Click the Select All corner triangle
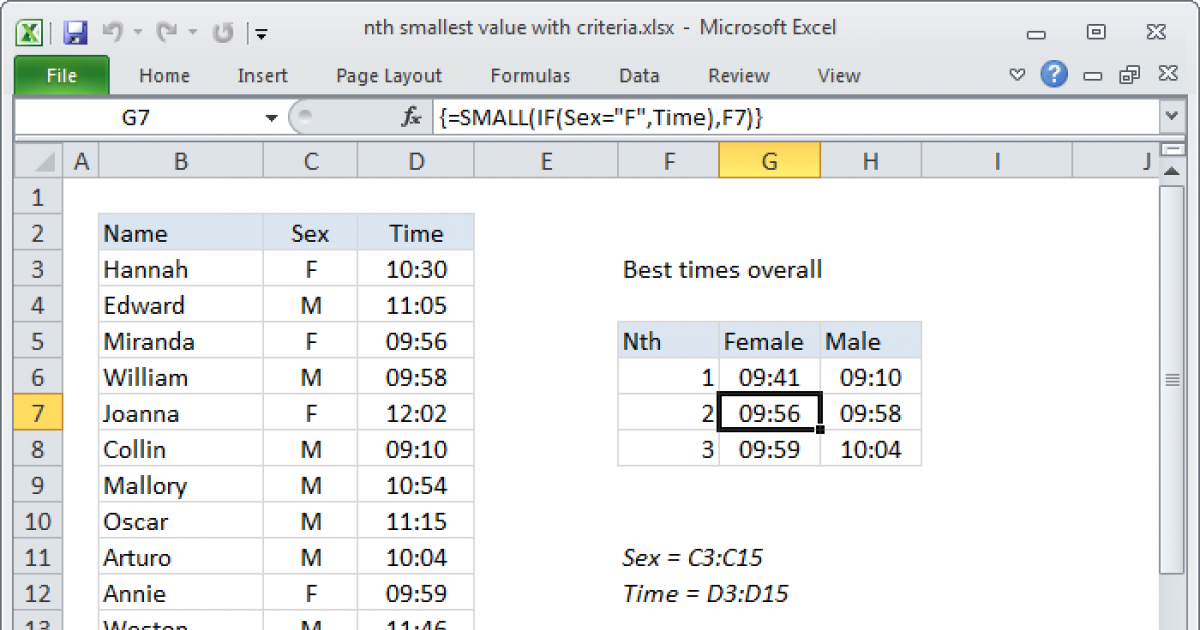Screen dimensions: 1200x630 tap(39, 161)
